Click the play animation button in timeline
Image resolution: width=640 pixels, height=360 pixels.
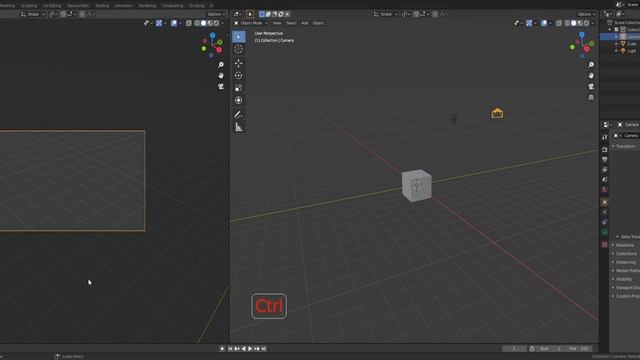(x=250, y=349)
